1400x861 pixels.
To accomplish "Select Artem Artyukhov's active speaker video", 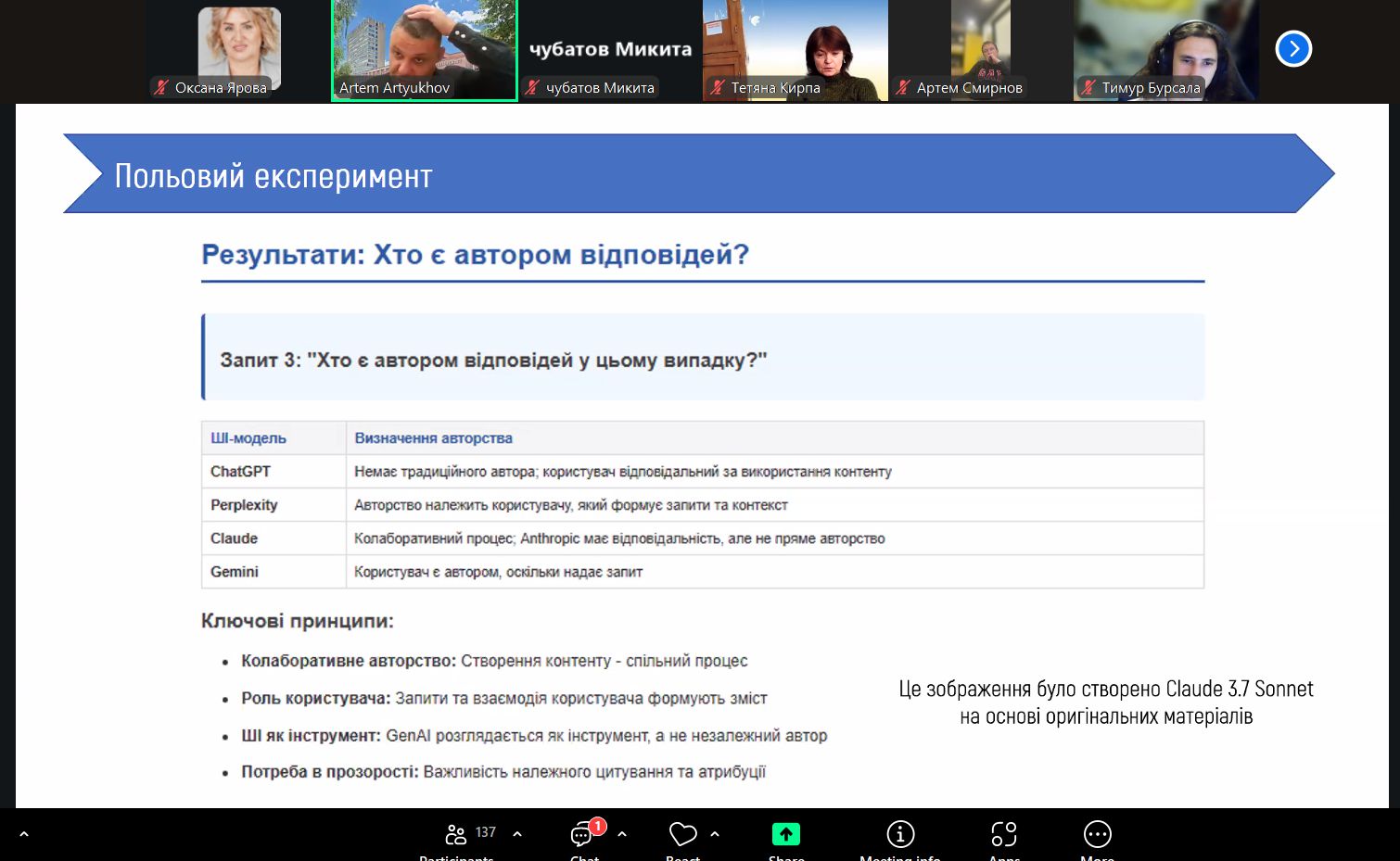I will tap(424, 46).
